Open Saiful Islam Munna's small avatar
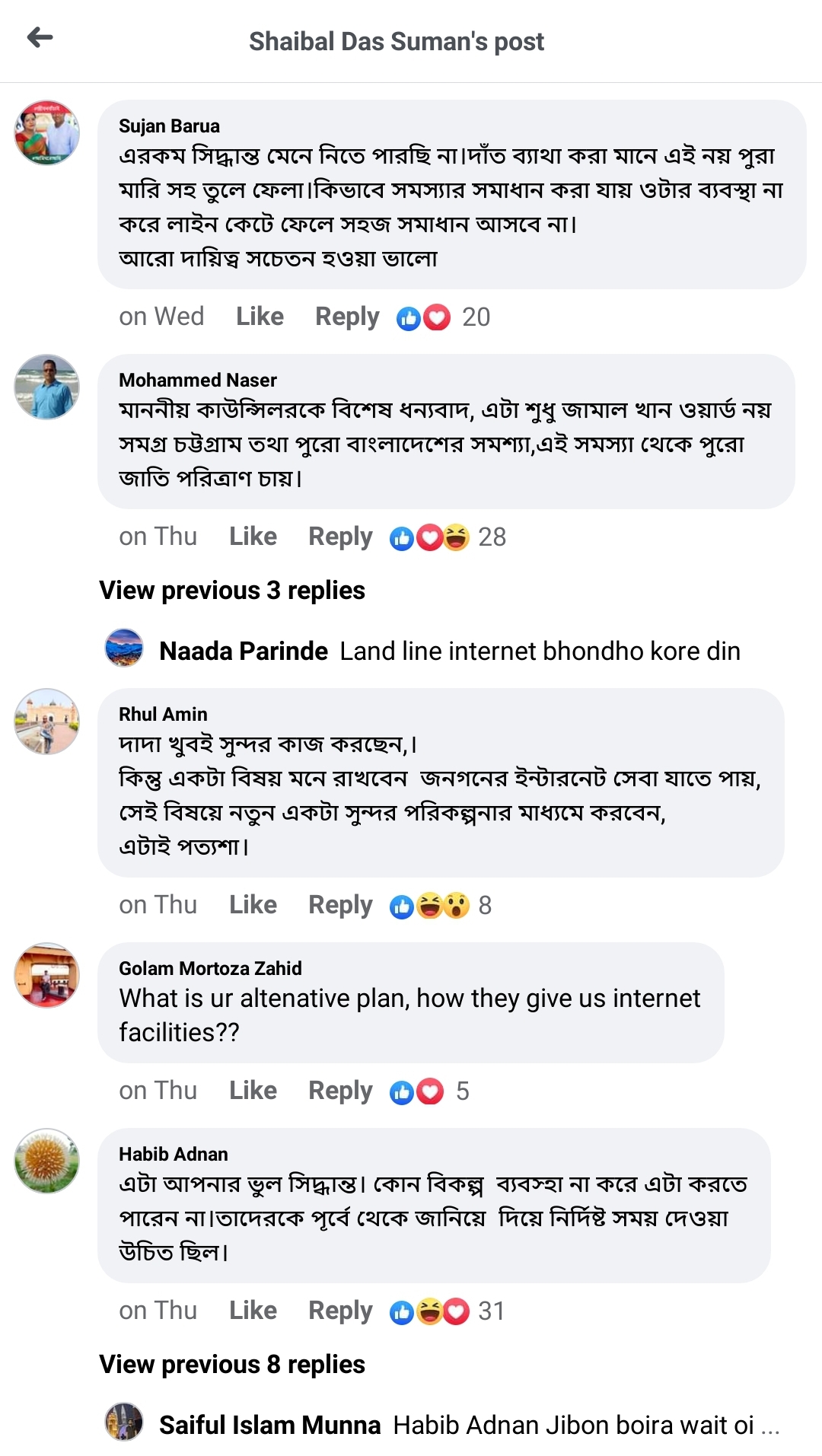The width and height of the screenshot is (822, 1456). point(123,1422)
